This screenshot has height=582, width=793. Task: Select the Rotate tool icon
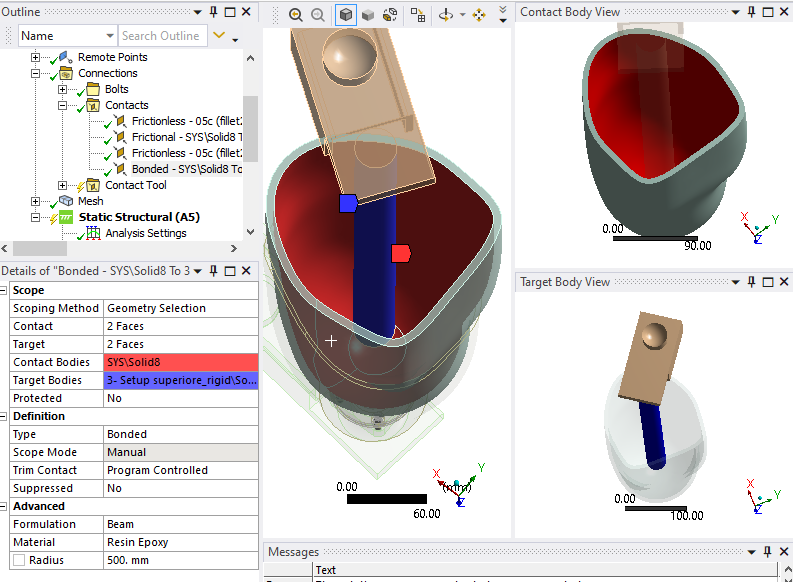[446, 15]
